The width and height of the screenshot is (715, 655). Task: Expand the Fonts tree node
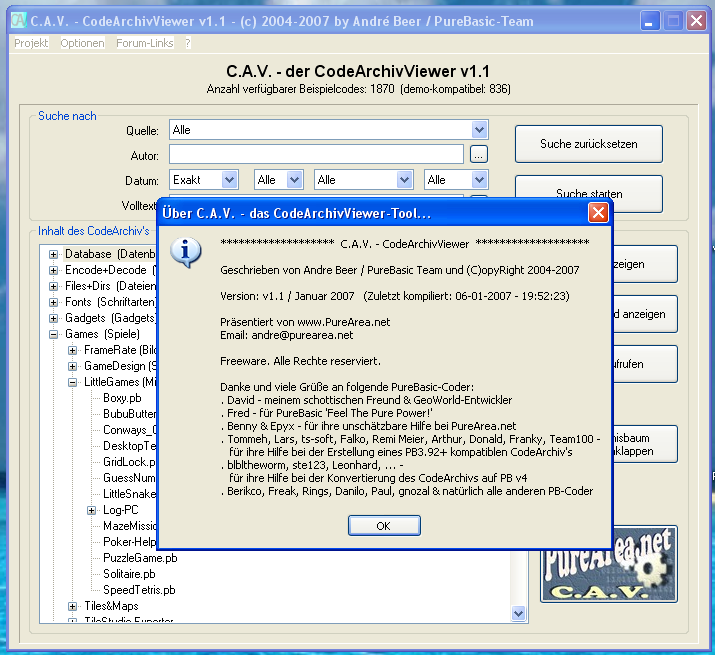[x=53, y=302]
